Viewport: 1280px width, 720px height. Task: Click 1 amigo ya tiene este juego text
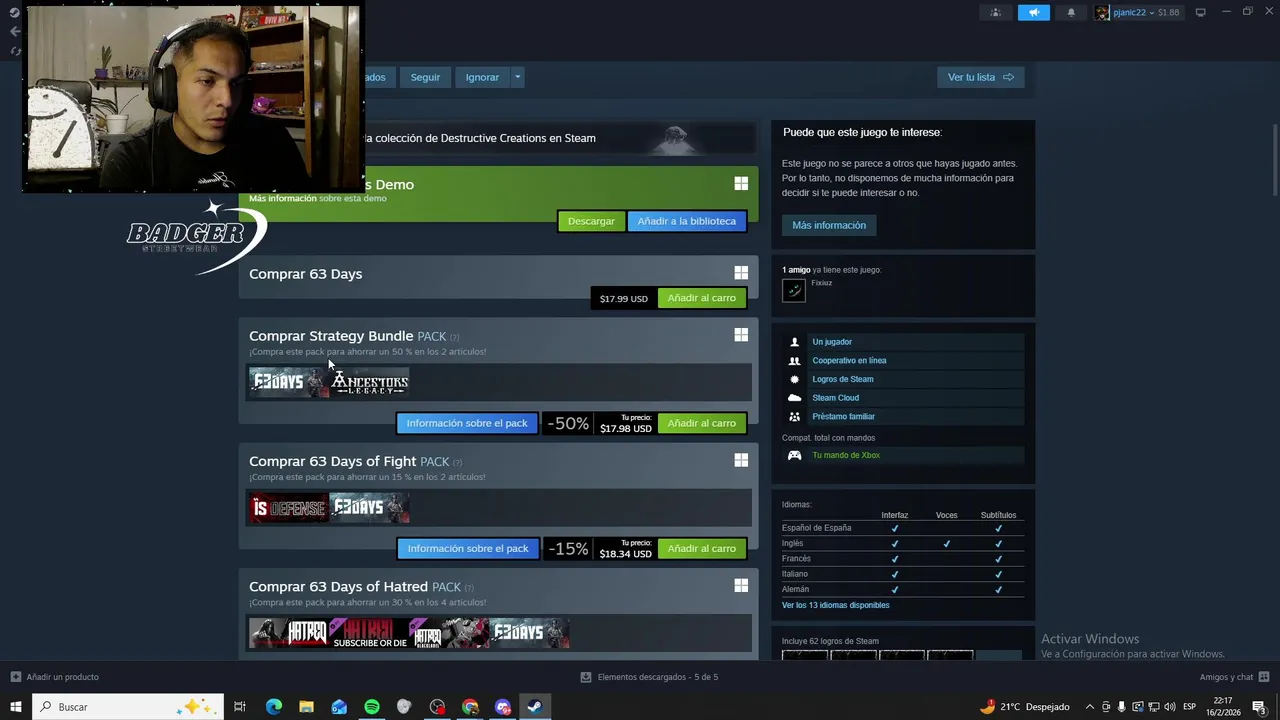[x=831, y=270]
